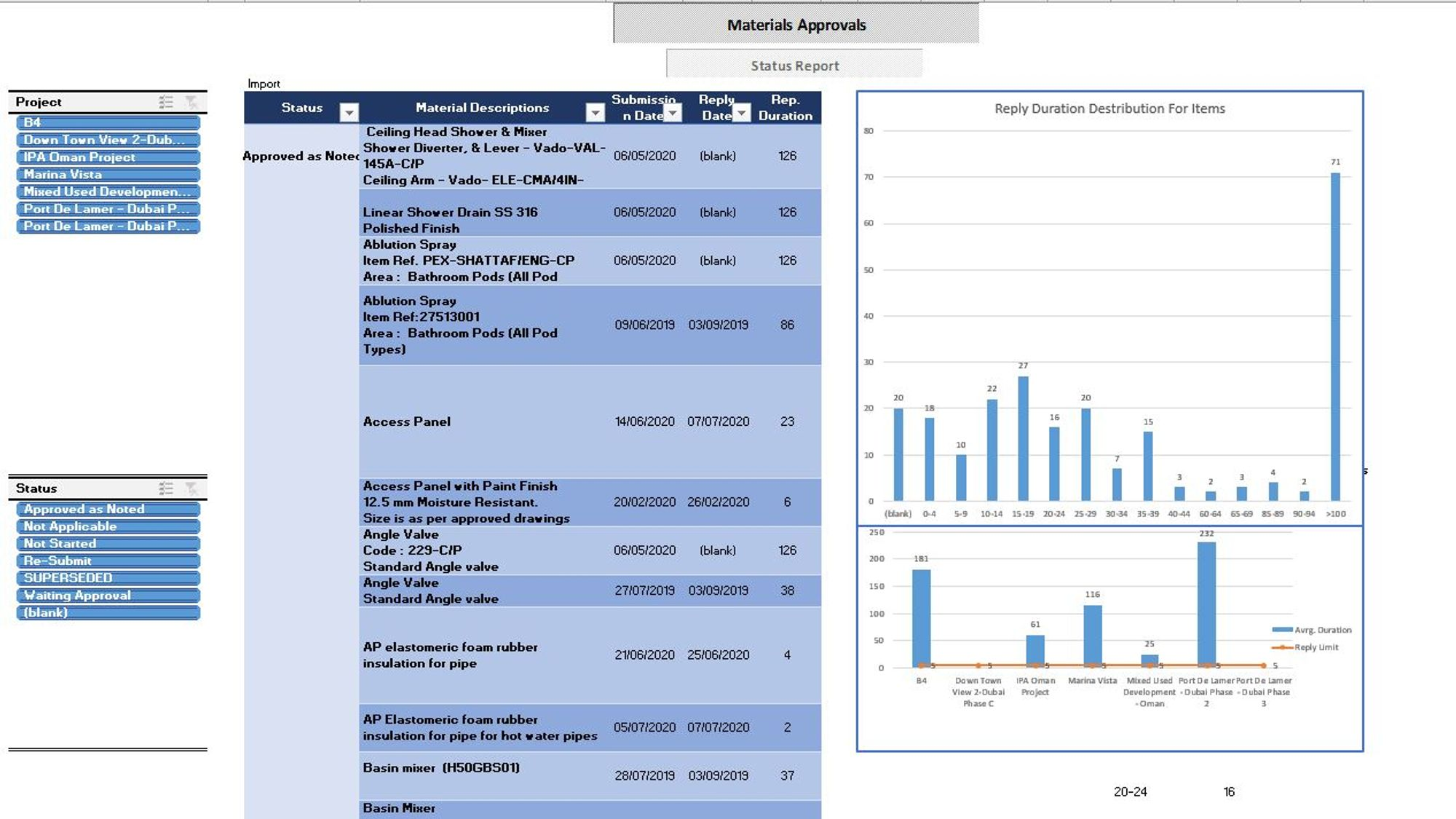Filter by Waiting Approval status
The width and height of the screenshot is (1456, 819).
click(x=108, y=596)
